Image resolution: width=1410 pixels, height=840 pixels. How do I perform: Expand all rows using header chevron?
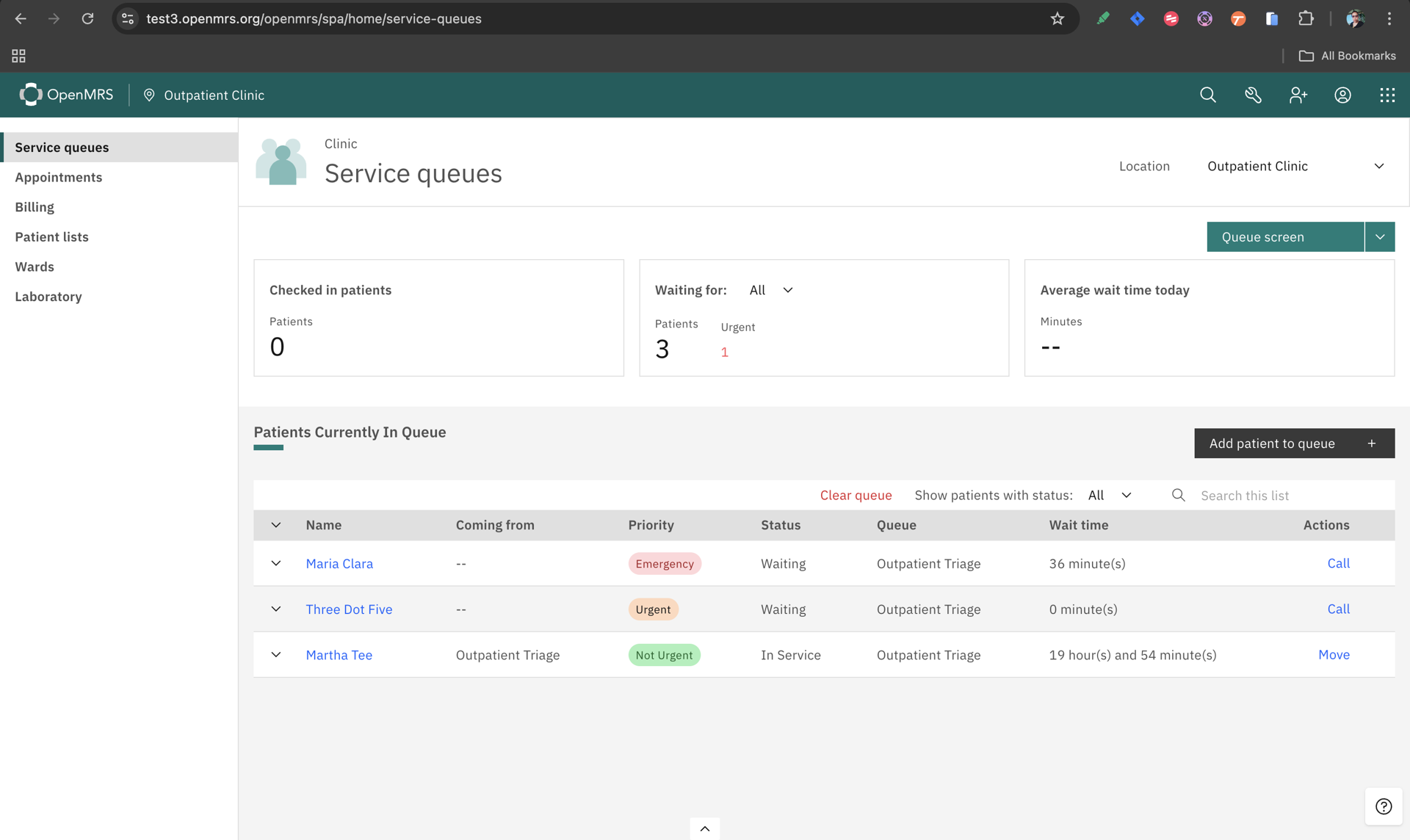[x=276, y=525]
